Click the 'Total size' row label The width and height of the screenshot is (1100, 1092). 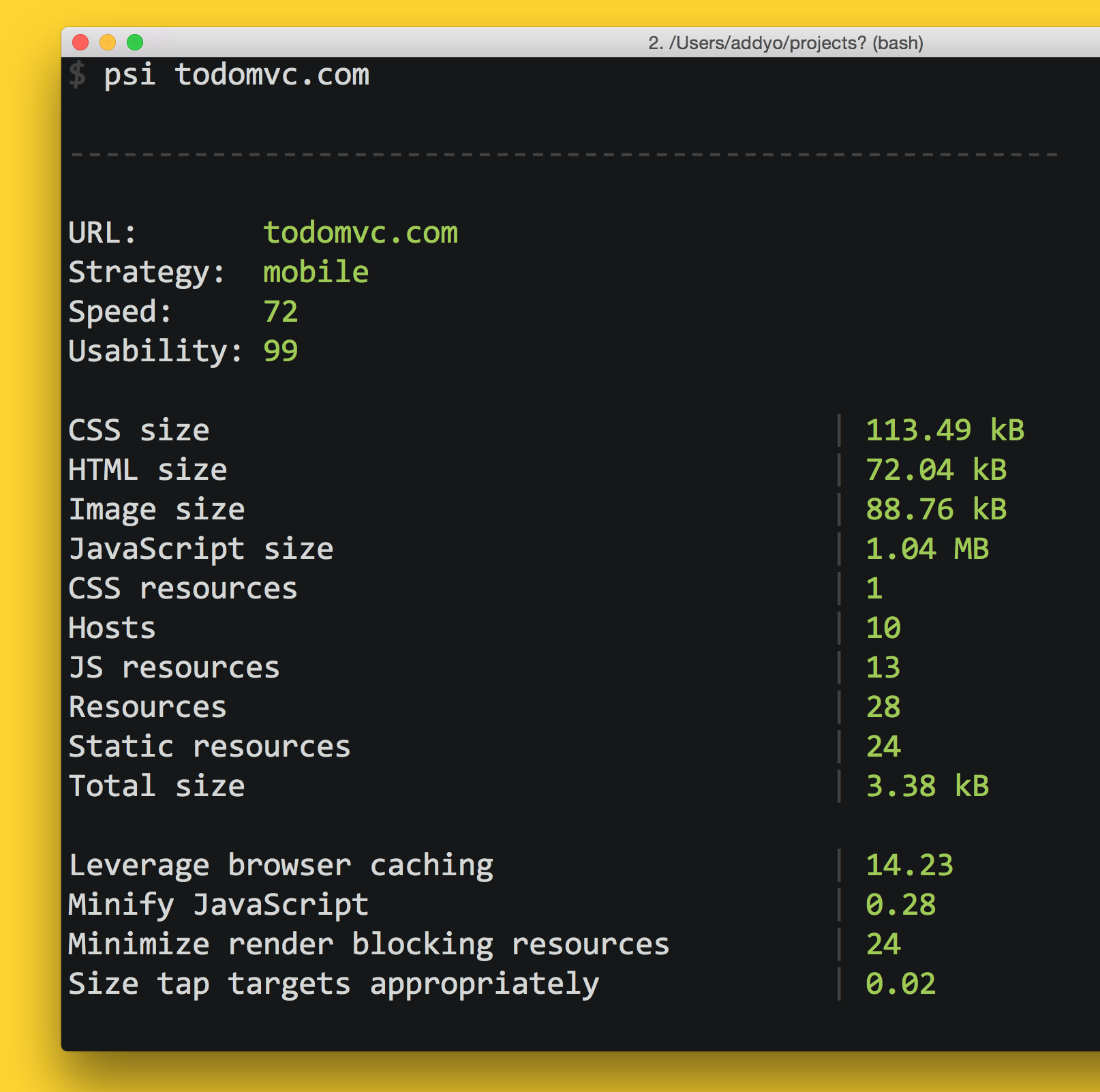(157, 787)
